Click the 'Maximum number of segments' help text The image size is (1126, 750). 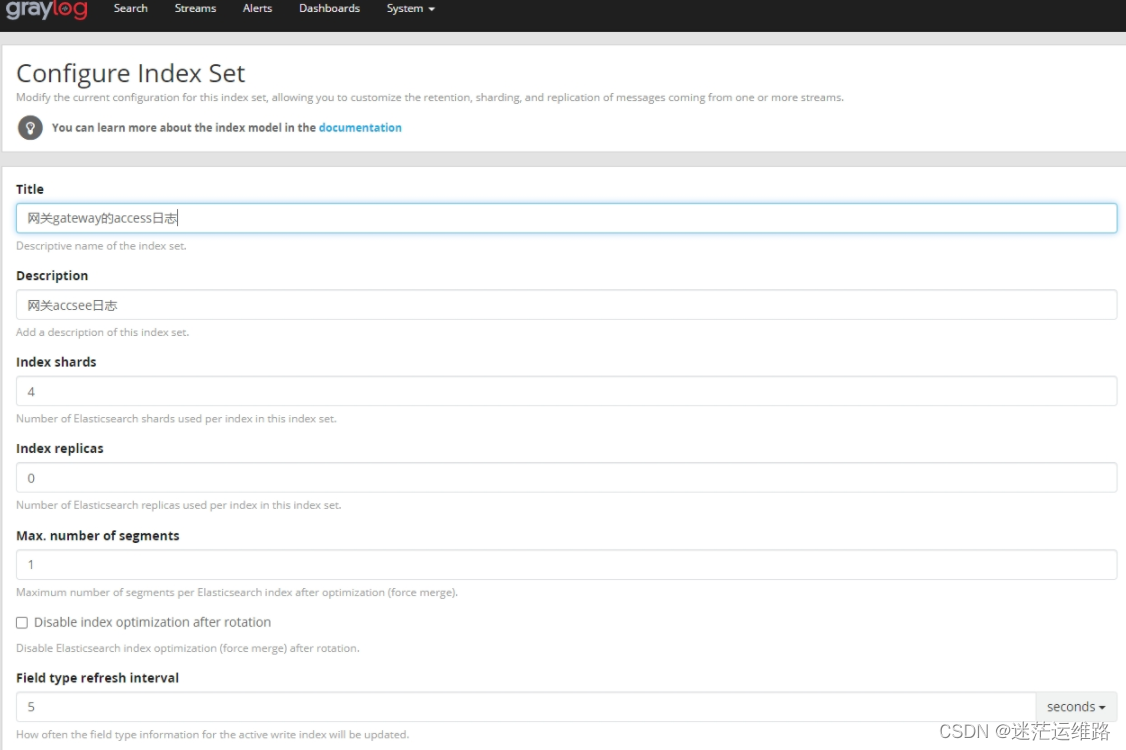(x=237, y=593)
